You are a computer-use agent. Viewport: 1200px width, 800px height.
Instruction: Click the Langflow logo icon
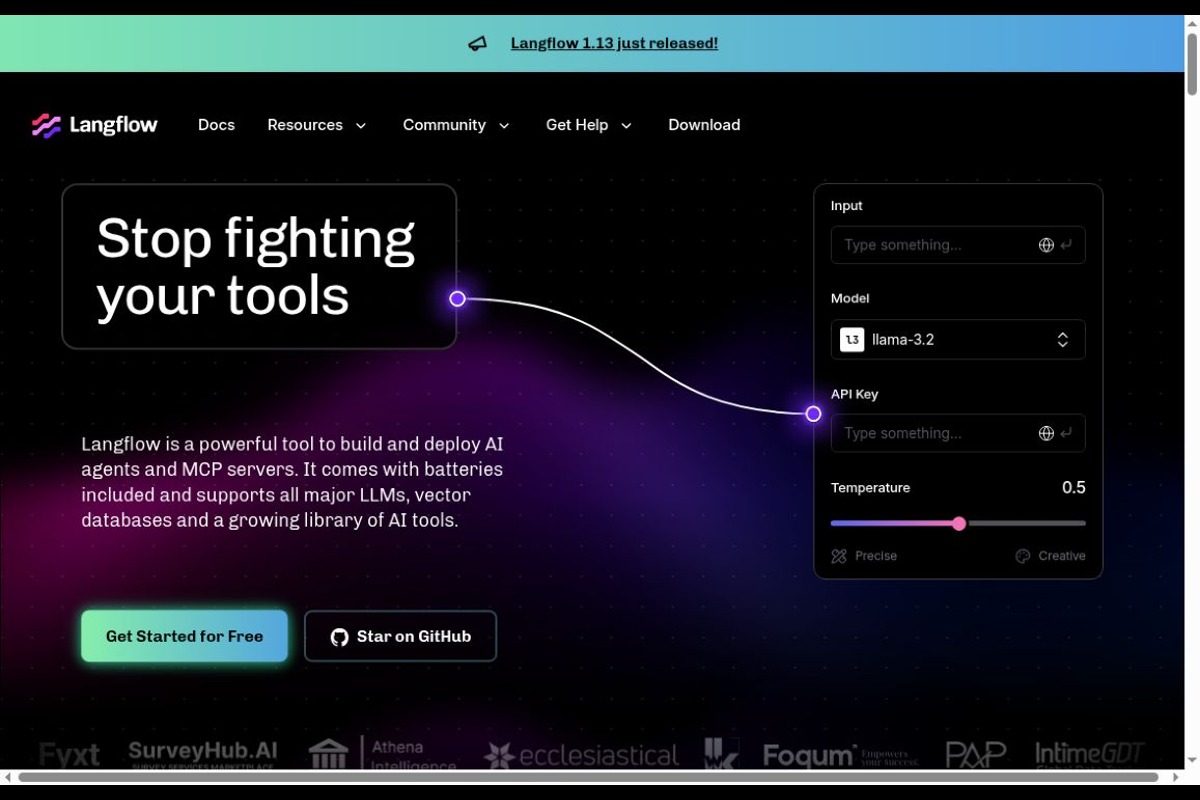coord(46,125)
